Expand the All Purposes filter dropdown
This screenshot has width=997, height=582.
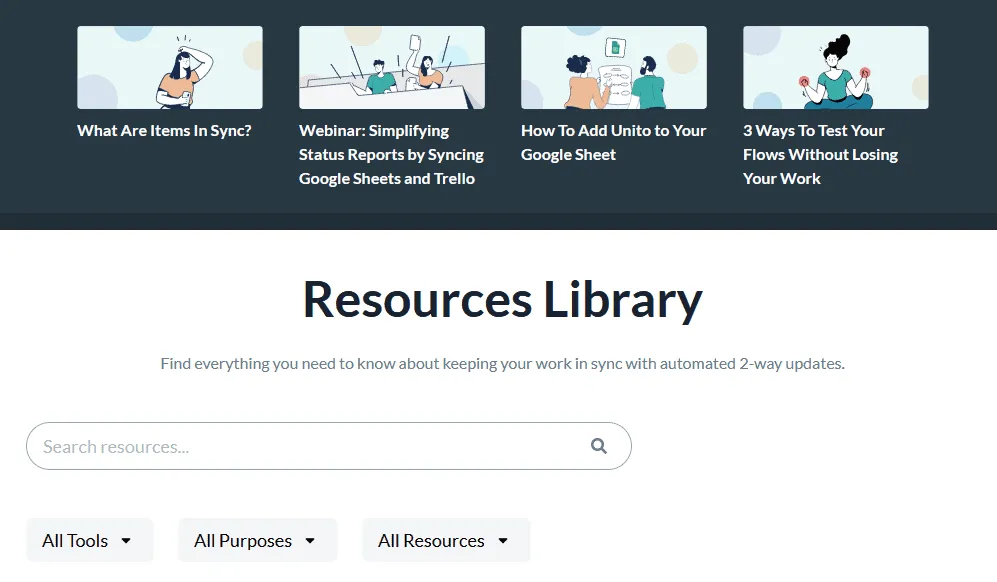[256, 541]
